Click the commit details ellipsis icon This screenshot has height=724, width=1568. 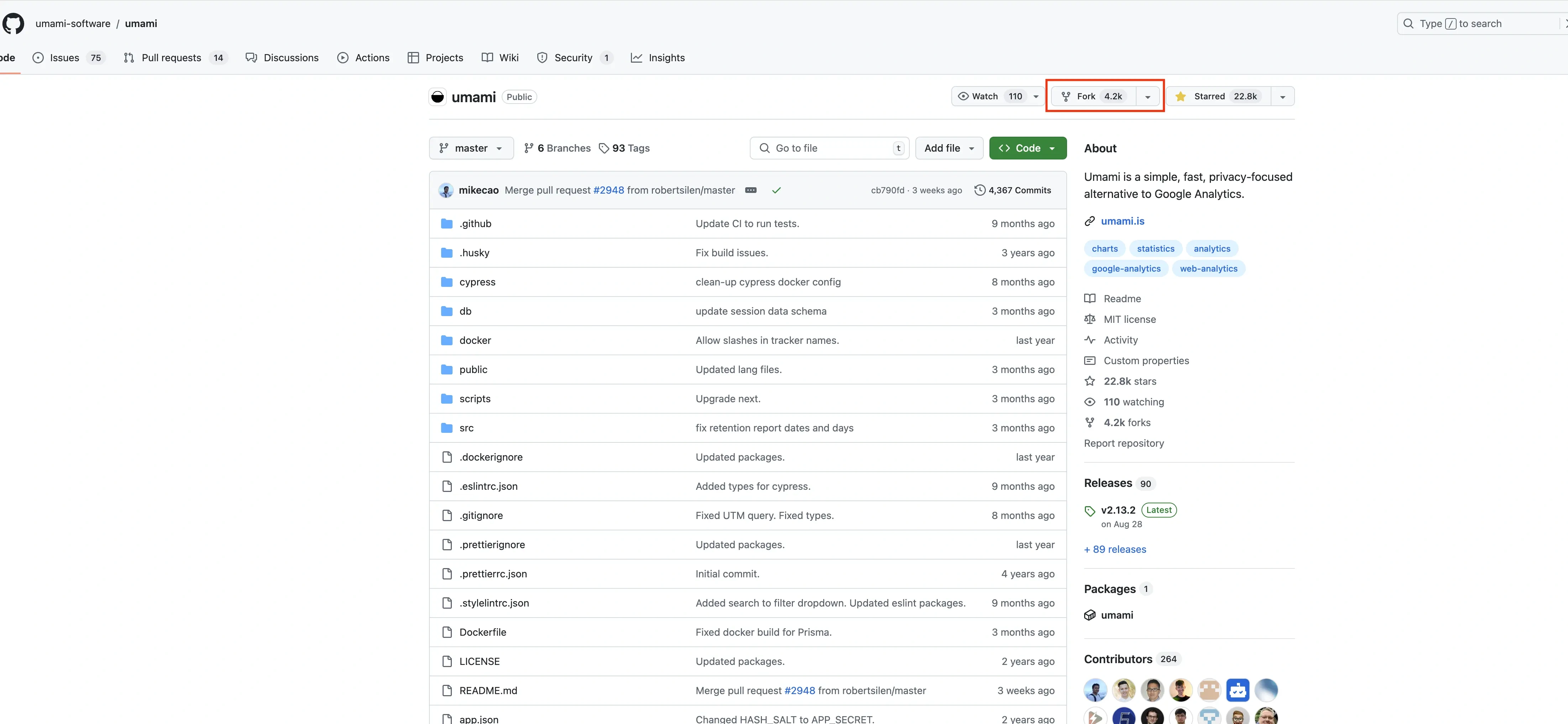click(x=751, y=190)
